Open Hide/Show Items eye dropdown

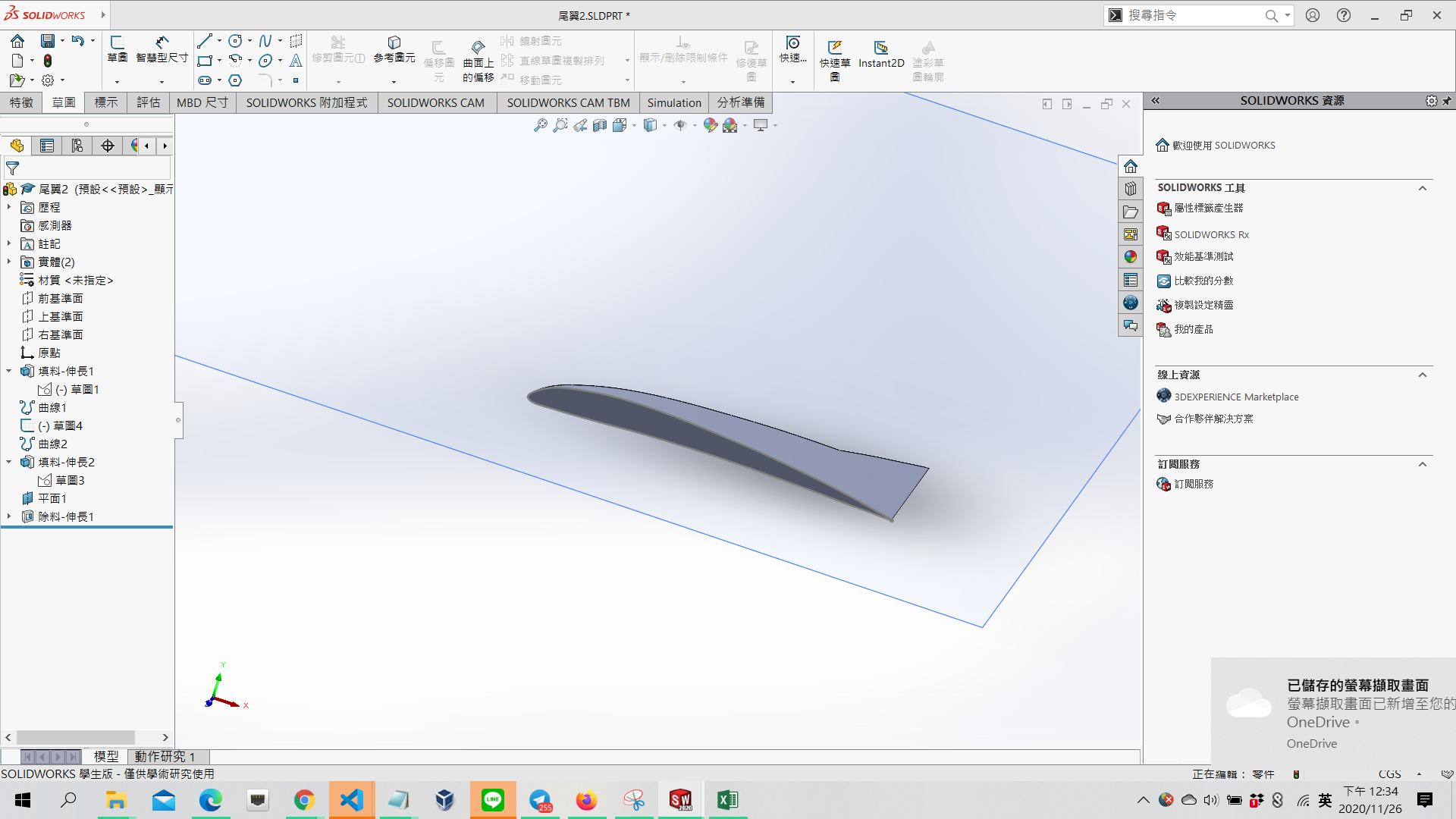(x=680, y=125)
